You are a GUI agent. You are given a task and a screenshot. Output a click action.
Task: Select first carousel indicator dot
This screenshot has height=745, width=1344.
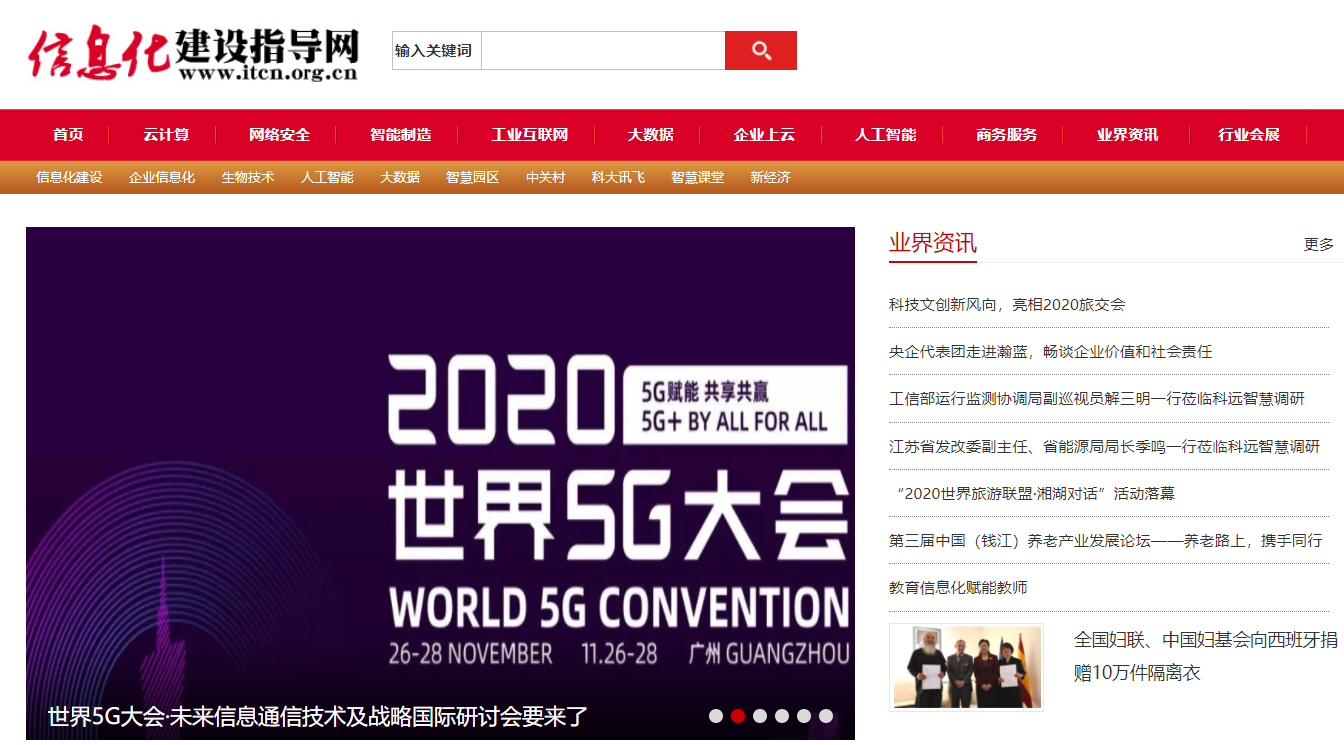[x=716, y=716]
